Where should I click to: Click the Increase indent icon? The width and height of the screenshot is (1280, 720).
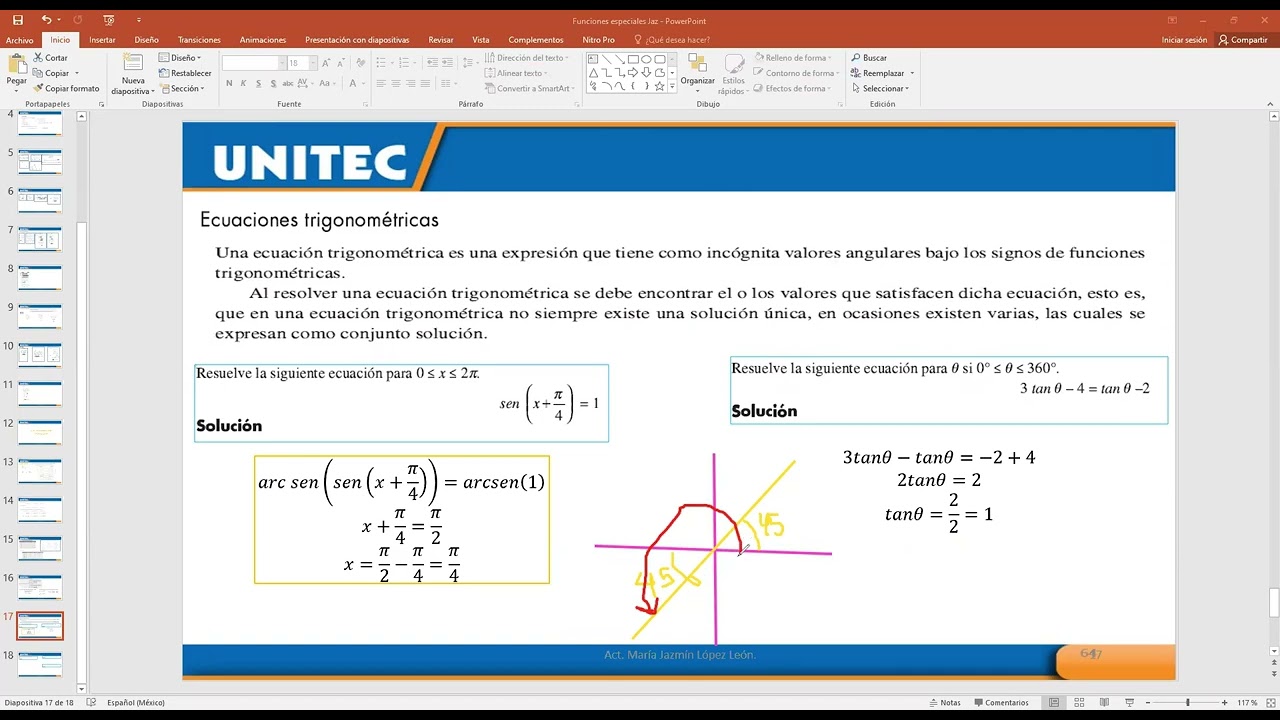(447, 63)
